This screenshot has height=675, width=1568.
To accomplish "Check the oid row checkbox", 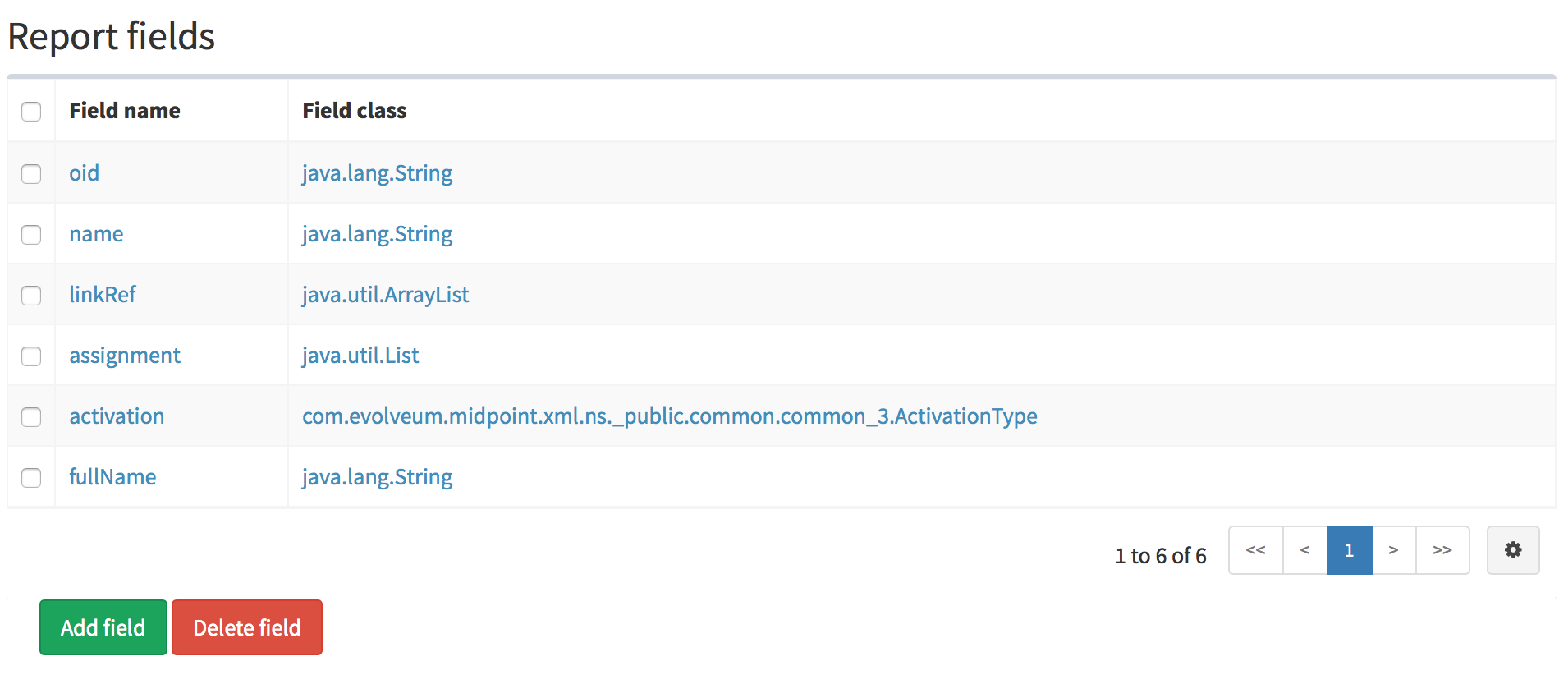I will (x=31, y=174).
